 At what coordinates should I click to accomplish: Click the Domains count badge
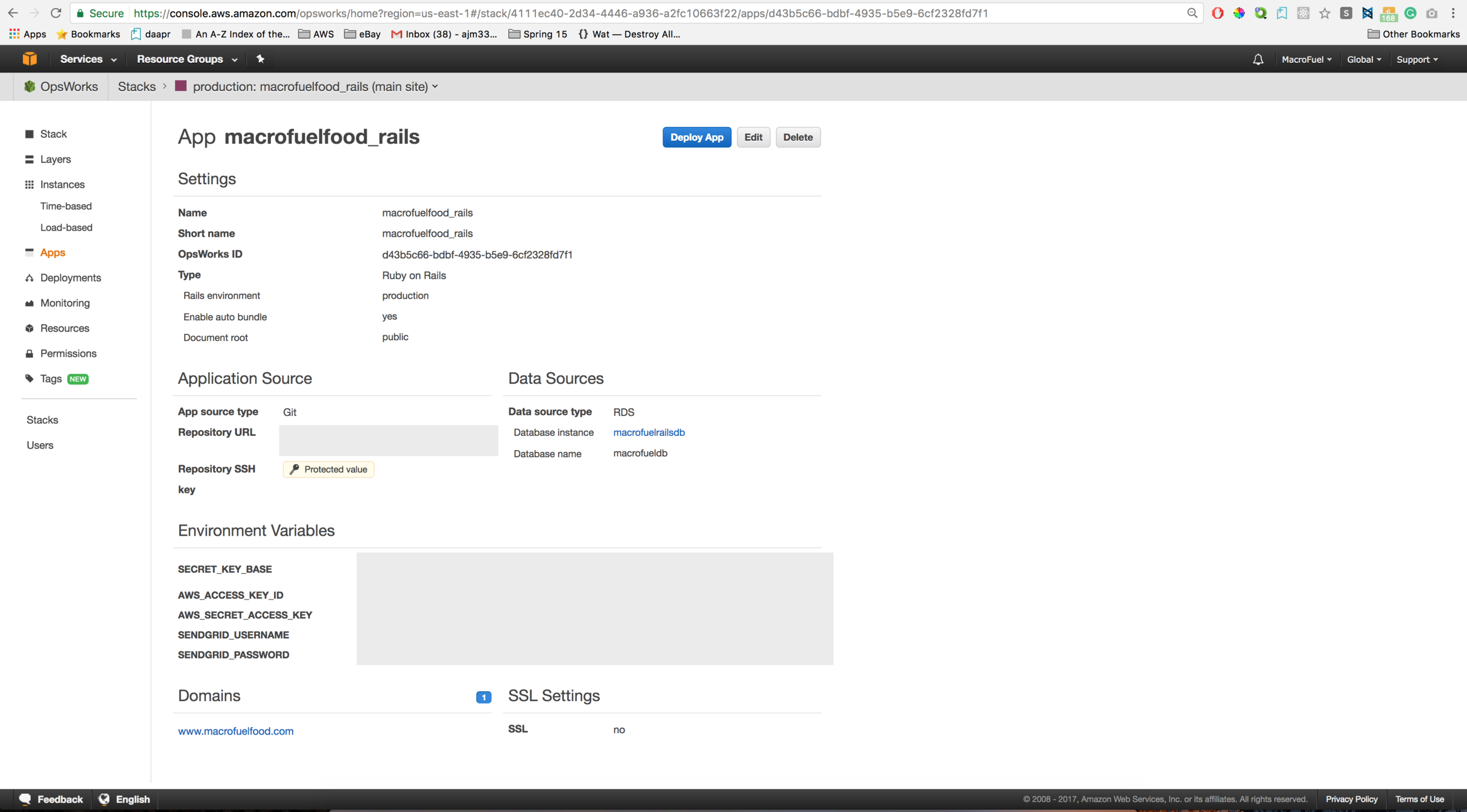pyautogui.click(x=483, y=697)
